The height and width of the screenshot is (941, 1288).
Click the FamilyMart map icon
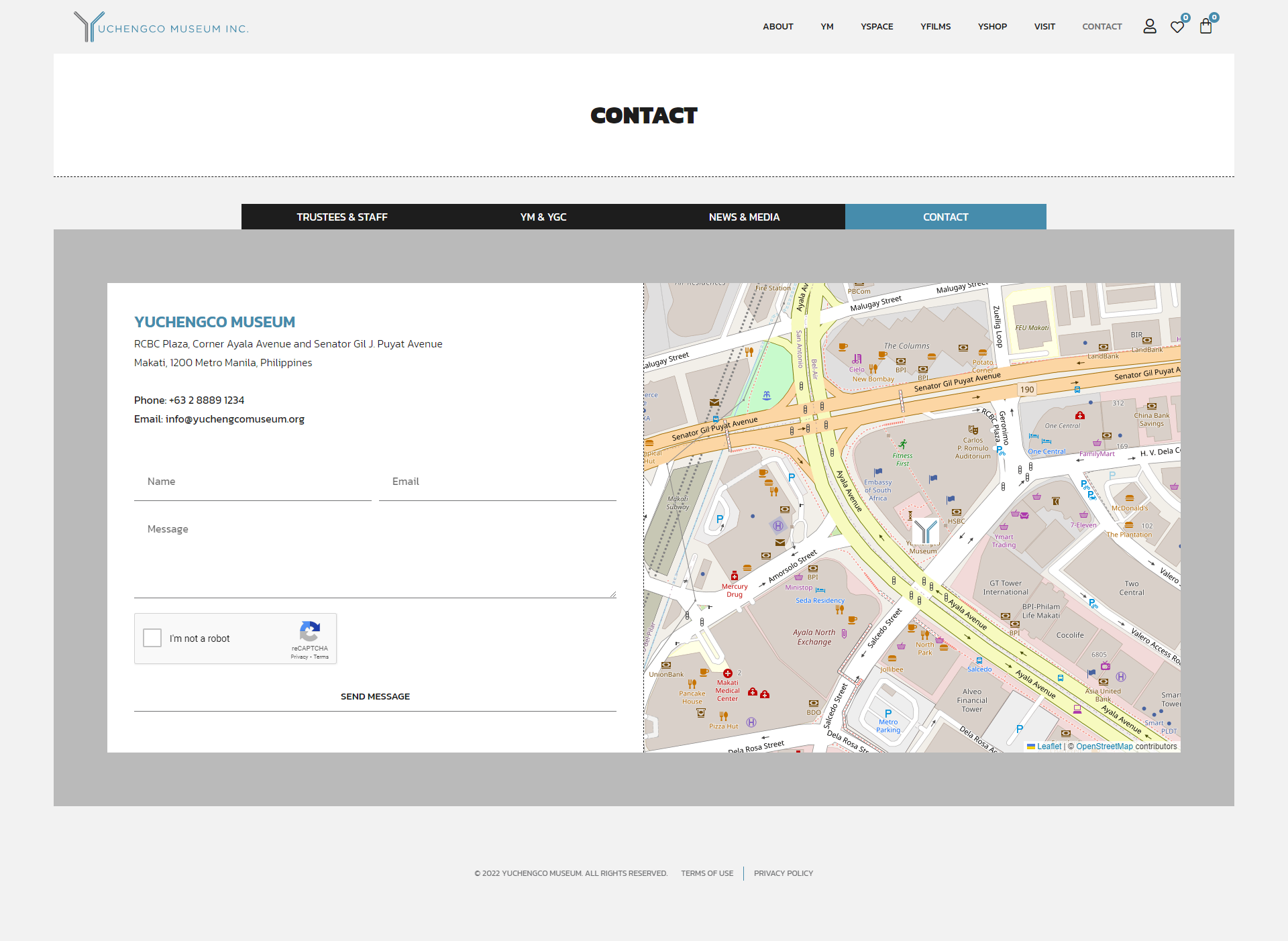point(1097,443)
